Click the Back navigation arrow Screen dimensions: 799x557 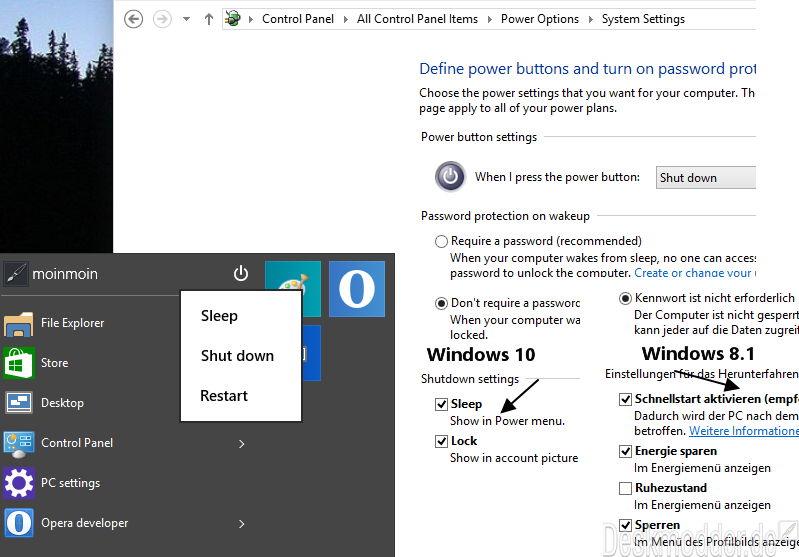point(134,19)
